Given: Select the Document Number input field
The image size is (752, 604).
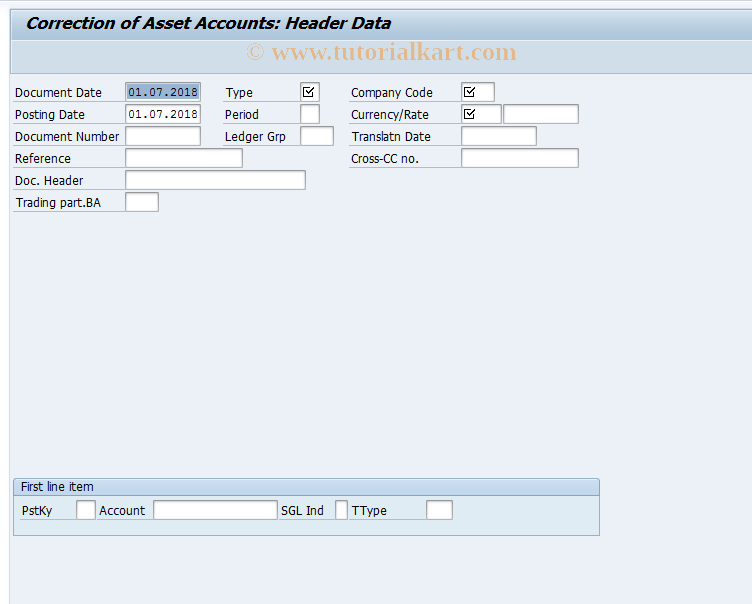Looking at the screenshot, I should 163,136.
